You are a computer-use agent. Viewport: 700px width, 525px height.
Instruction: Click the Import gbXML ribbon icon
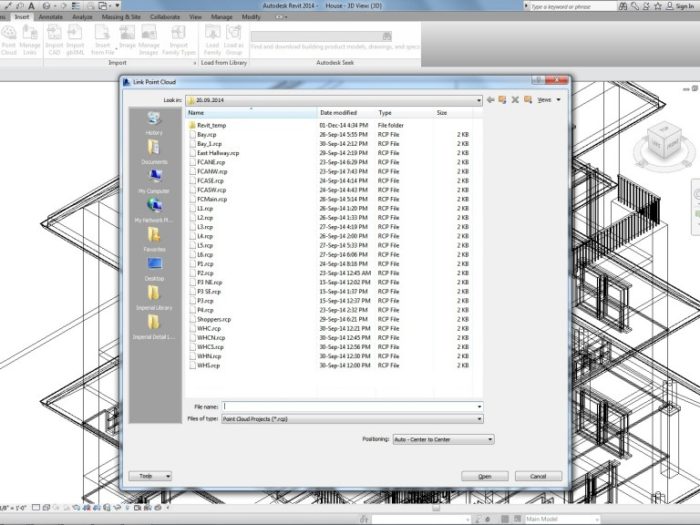point(75,40)
